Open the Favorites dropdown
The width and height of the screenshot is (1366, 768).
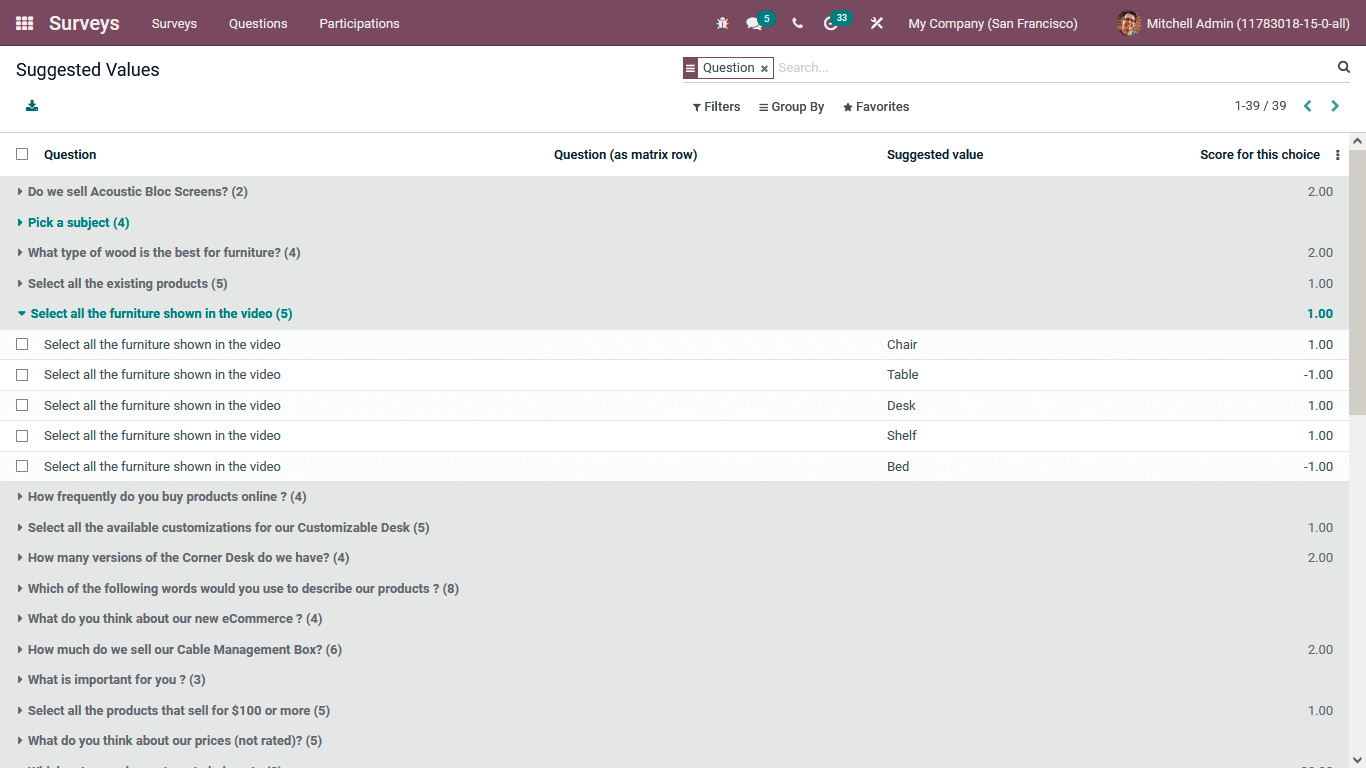coord(876,107)
